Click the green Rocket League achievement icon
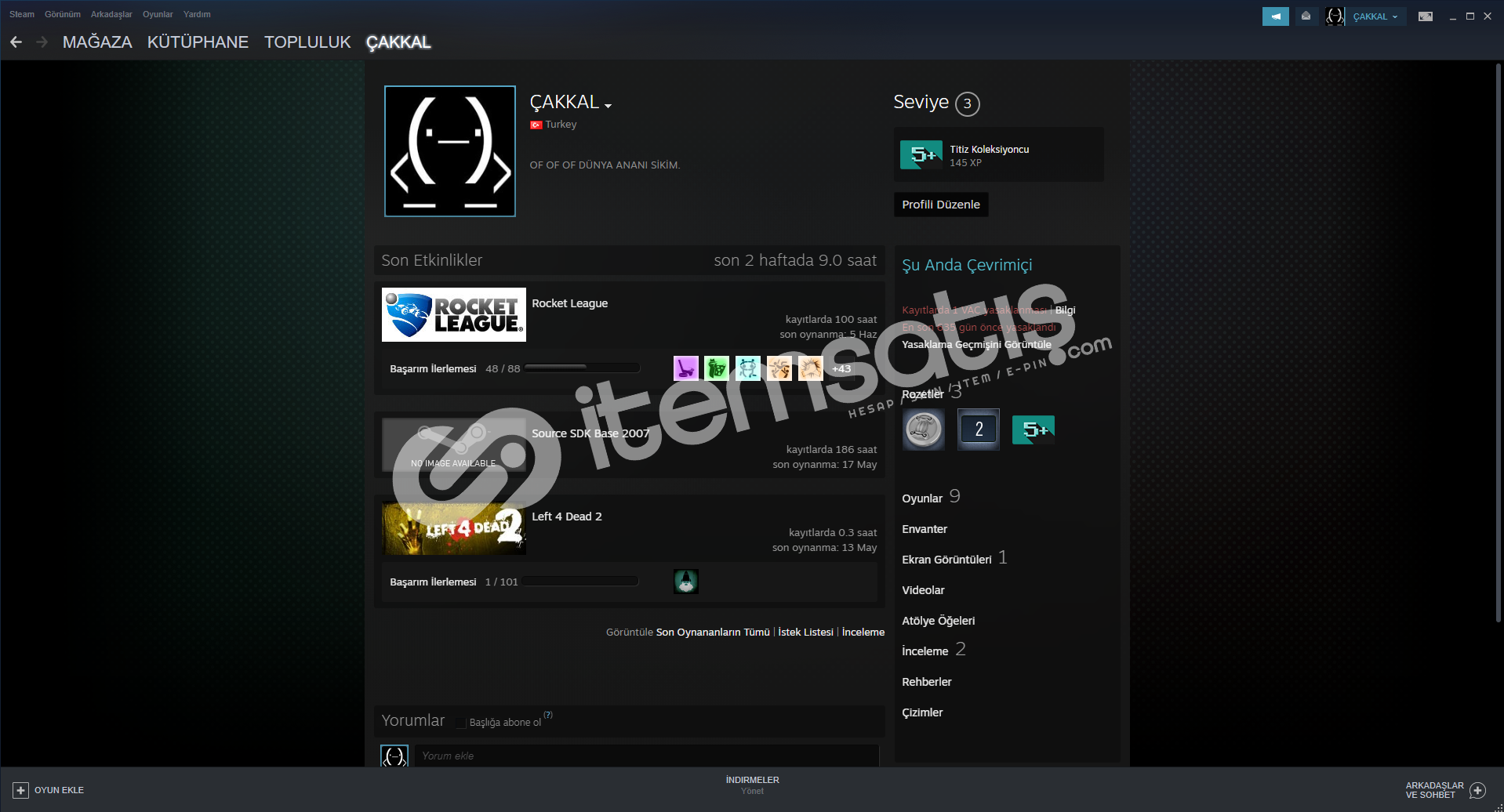 pyautogui.click(x=717, y=368)
